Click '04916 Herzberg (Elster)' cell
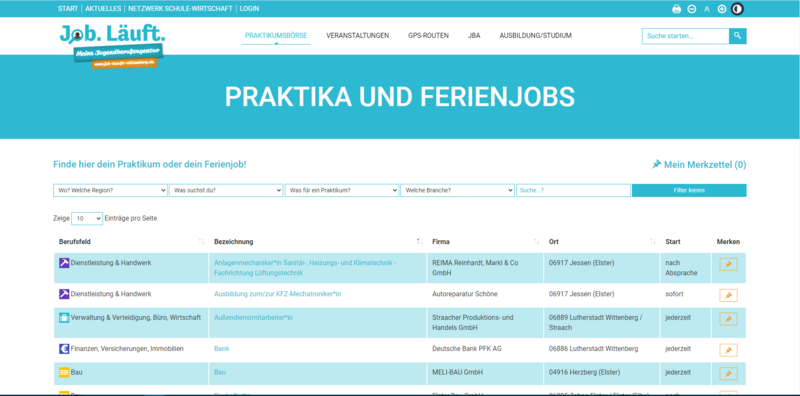The image size is (800, 396). coord(602,373)
